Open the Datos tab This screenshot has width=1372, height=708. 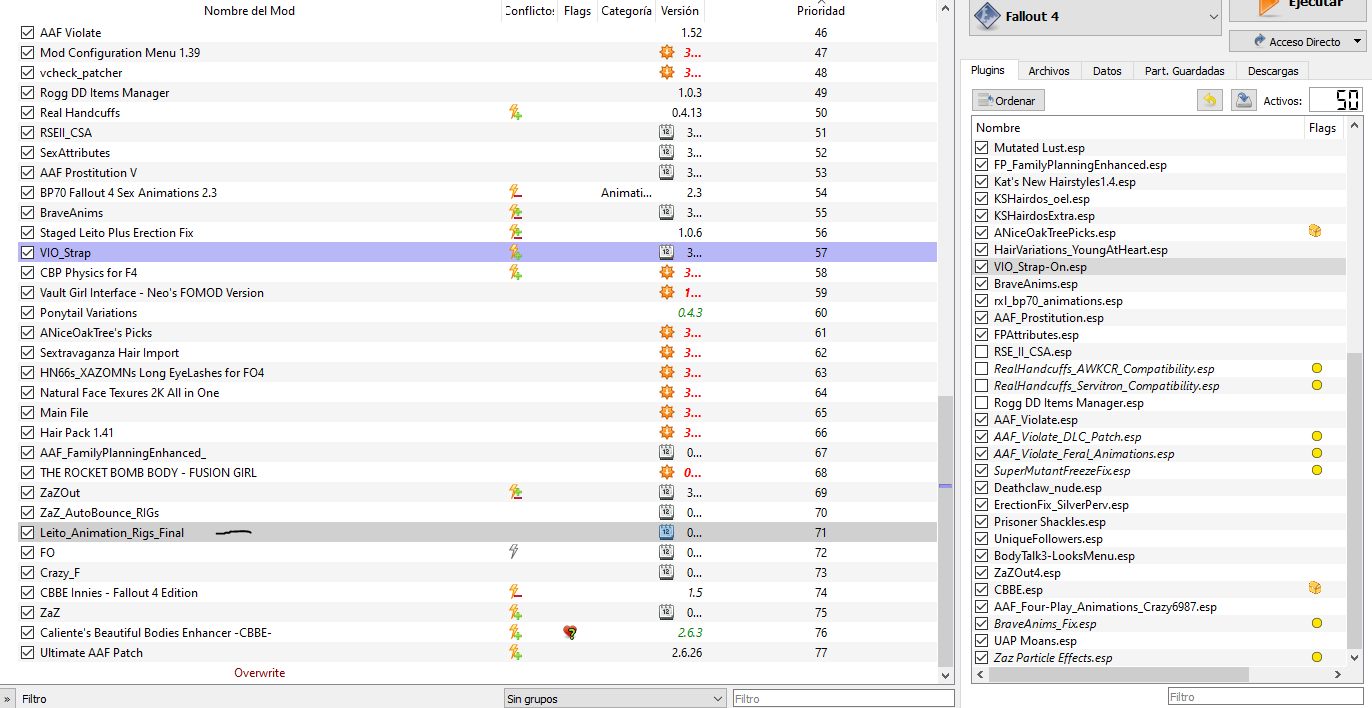1107,71
